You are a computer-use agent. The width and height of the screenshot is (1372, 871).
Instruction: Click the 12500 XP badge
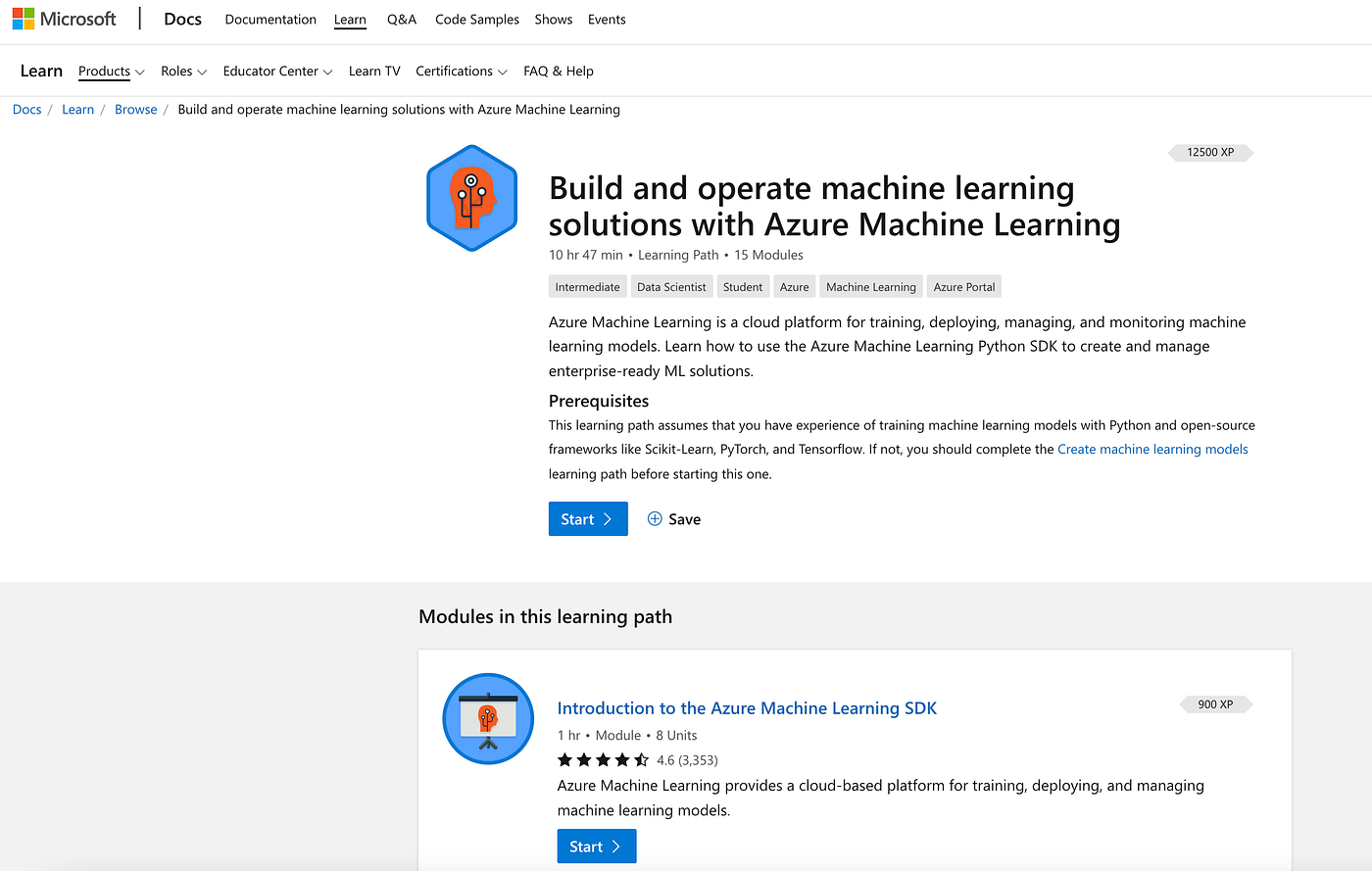(x=1210, y=152)
